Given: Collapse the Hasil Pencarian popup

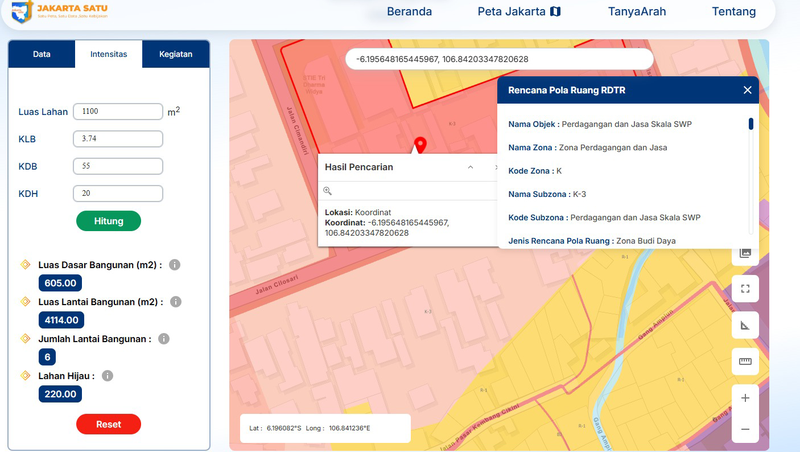Looking at the screenshot, I should click(470, 167).
